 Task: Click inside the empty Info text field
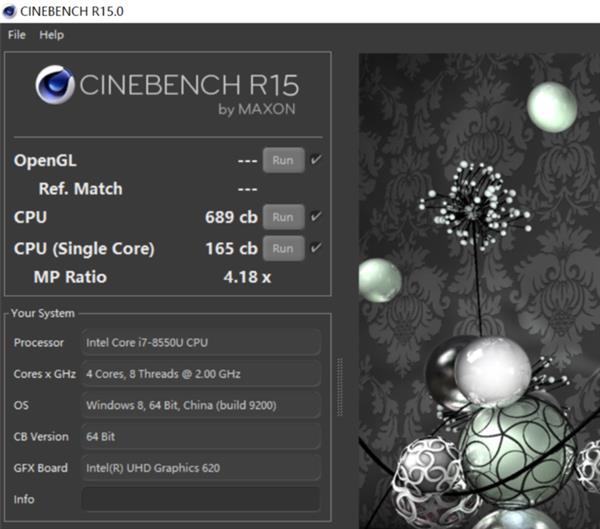[200, 498]
